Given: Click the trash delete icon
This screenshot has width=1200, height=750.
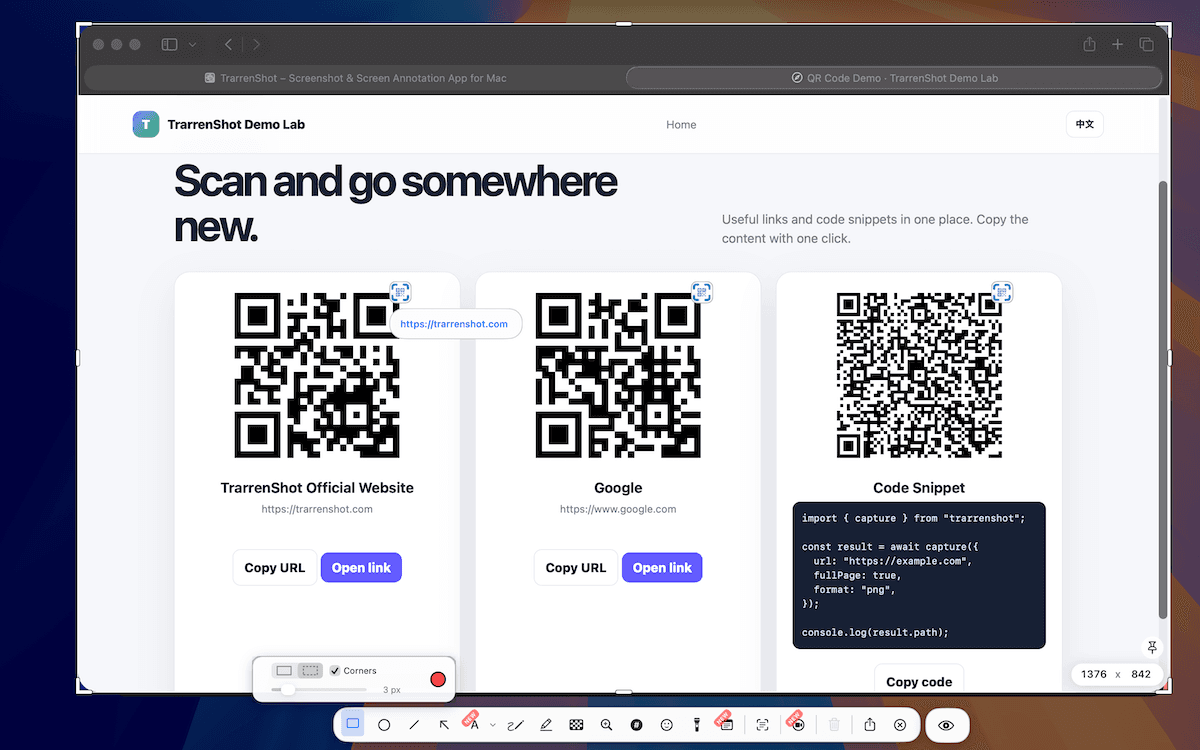Looking at the screenshot, I should (x=834, y=724).
